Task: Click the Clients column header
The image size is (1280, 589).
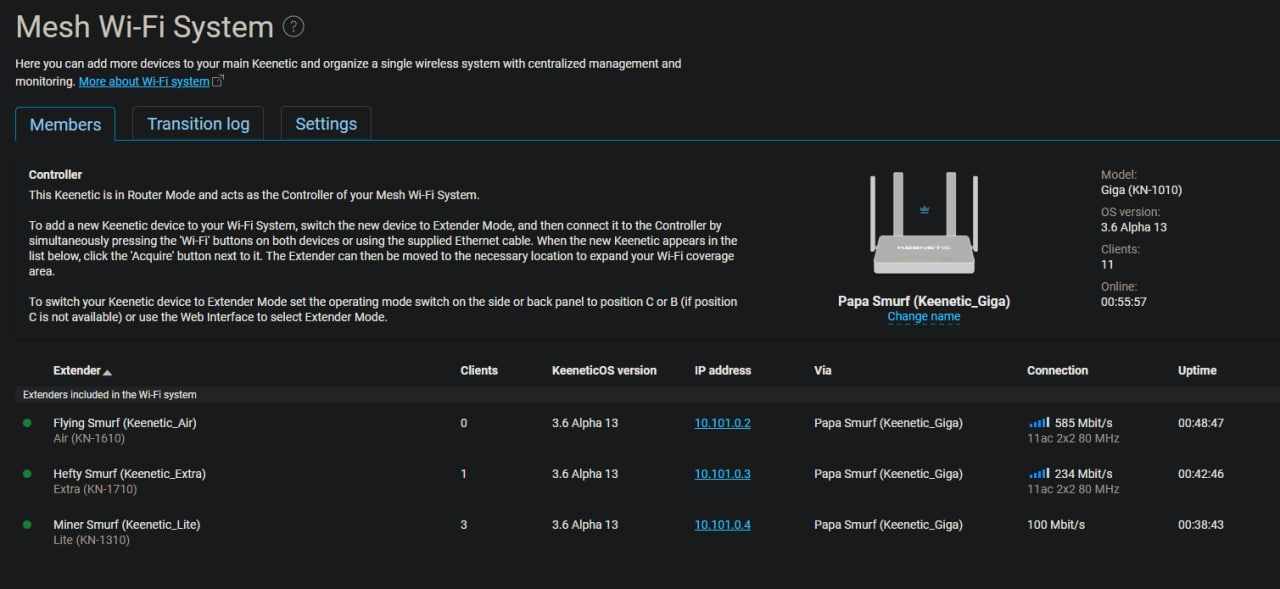Action: click(x=479, y=371)
